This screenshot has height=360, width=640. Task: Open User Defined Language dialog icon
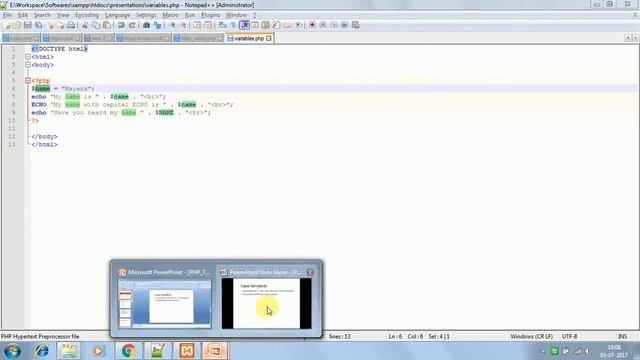click(x=255, y=25)
